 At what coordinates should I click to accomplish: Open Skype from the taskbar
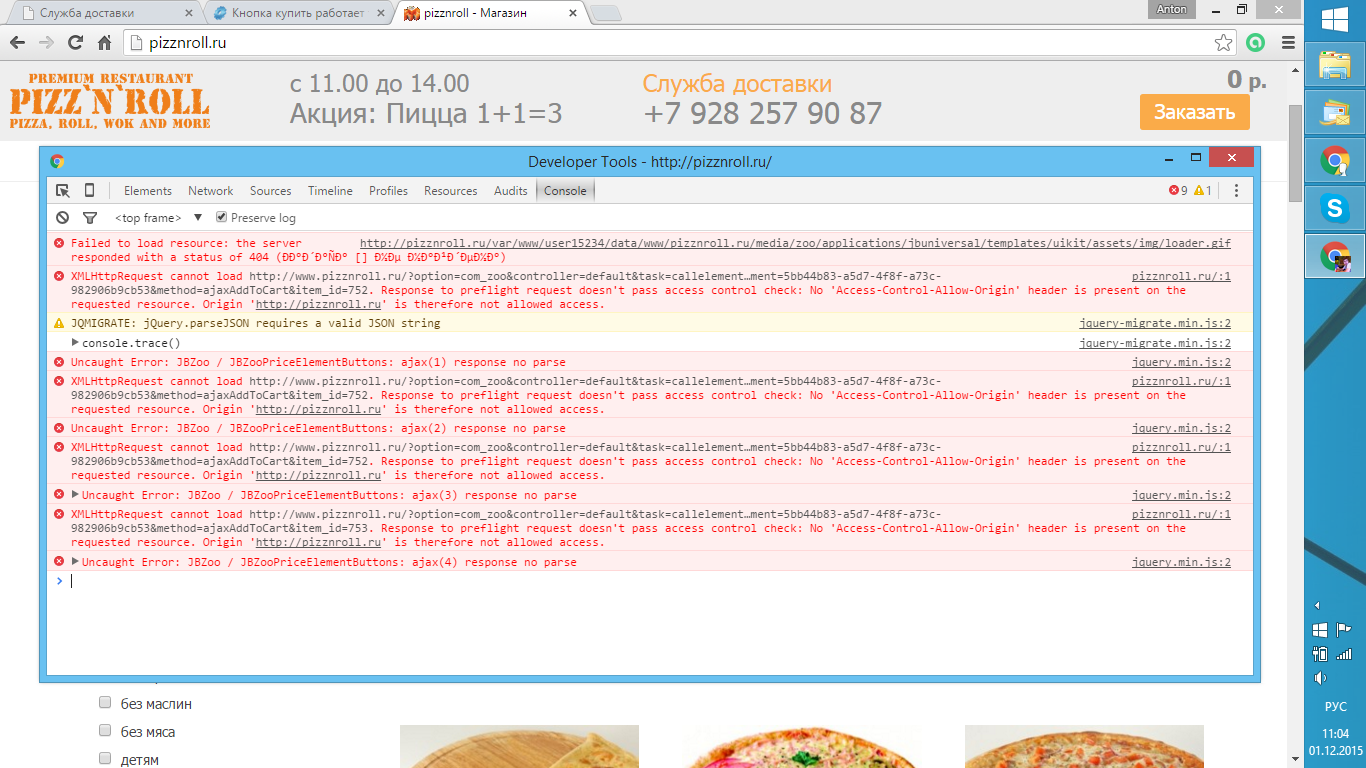point(1334,208)
